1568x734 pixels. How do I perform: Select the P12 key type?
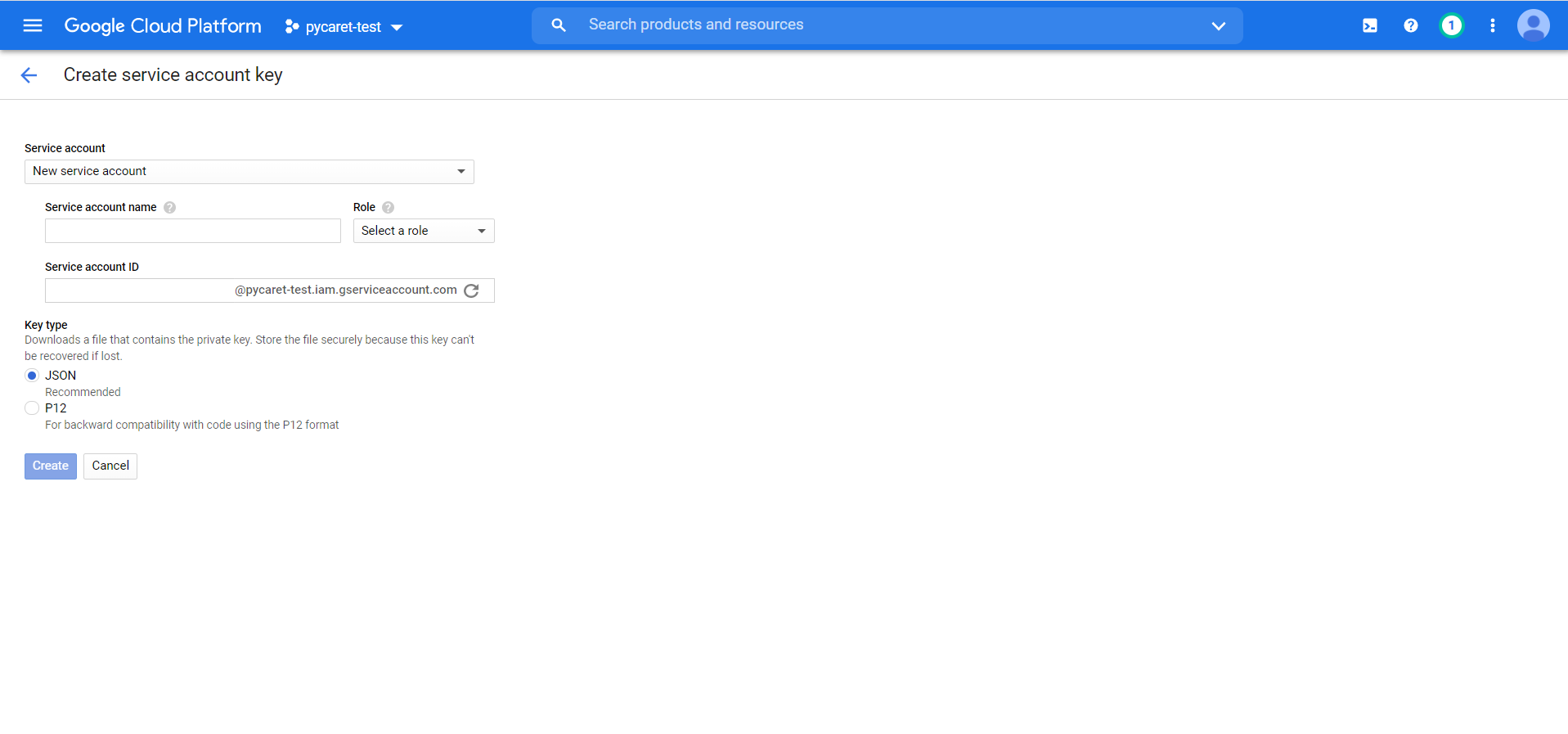tap(32, 408)
